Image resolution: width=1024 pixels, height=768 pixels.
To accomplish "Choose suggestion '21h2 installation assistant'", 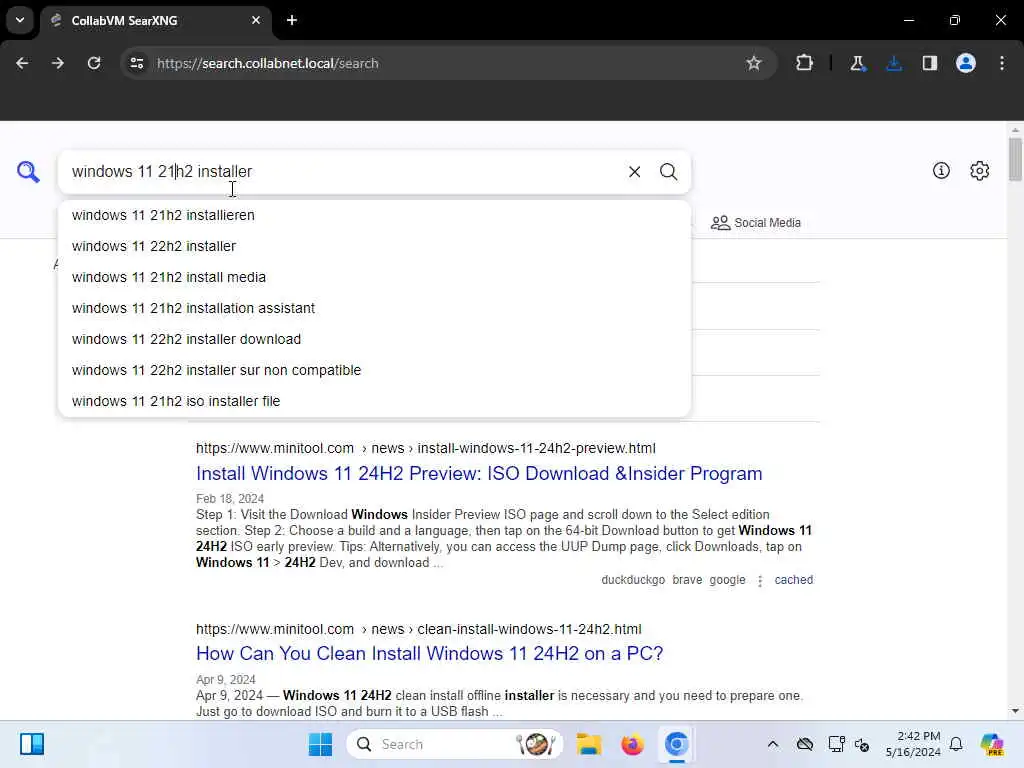I will (374, 308).
